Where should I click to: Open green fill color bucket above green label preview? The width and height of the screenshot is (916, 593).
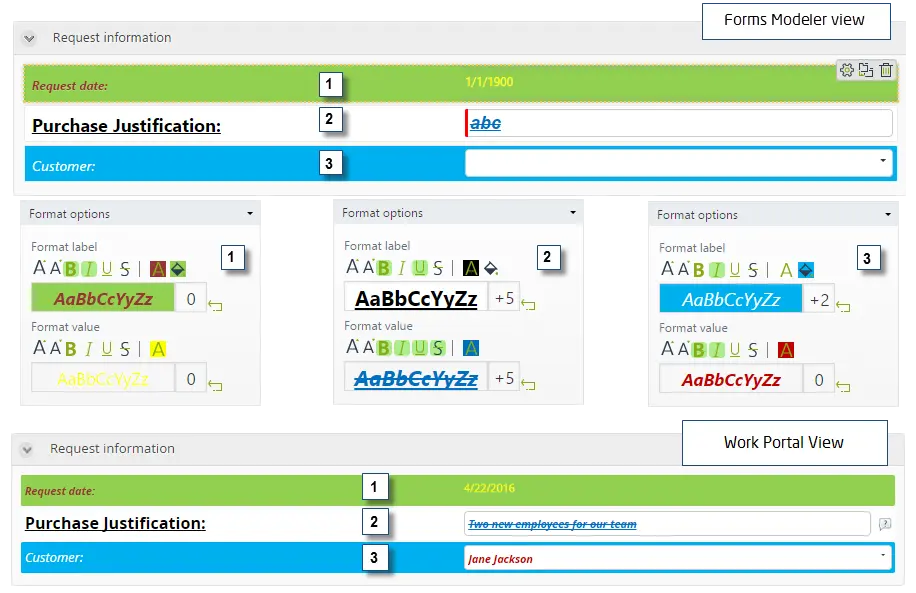coord(178,269)
